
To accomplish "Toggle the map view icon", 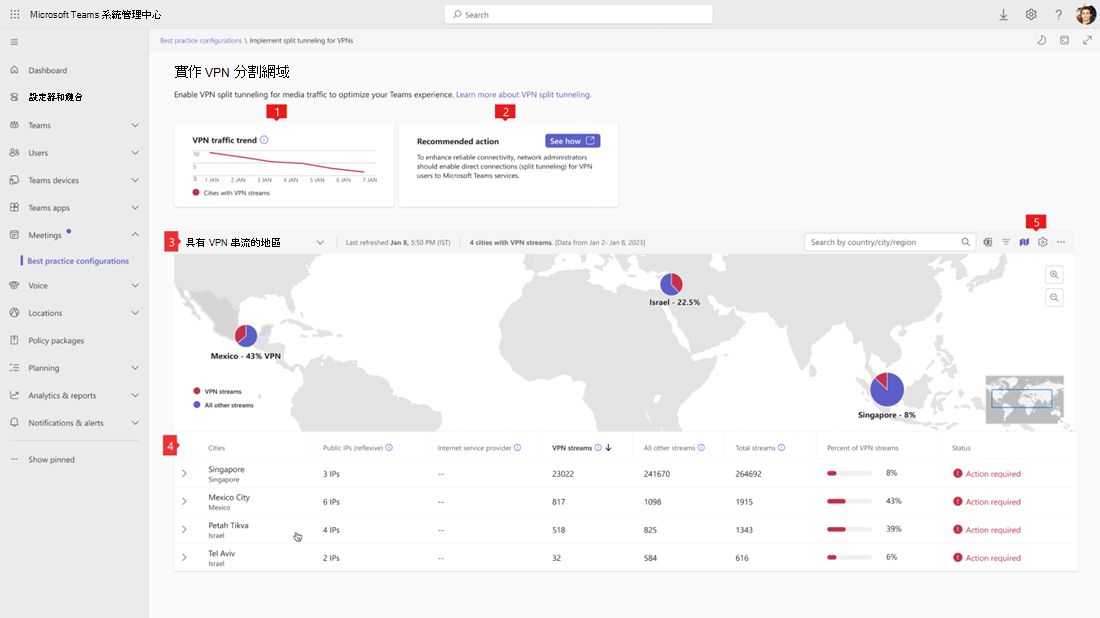I will [x=1024, y=242].
